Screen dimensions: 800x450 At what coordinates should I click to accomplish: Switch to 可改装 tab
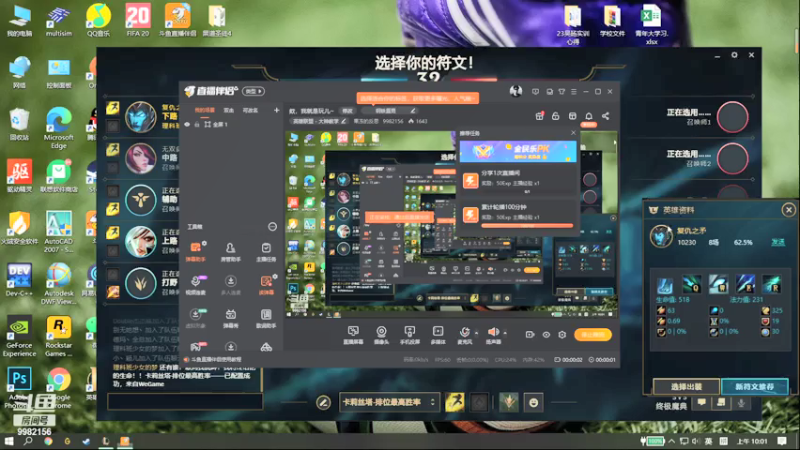(x=250, y=110)
